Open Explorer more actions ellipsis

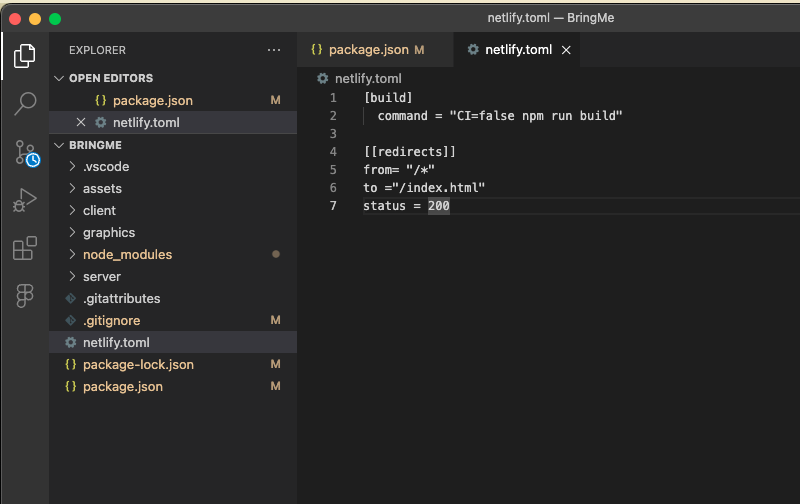click(x=274, y=50)
